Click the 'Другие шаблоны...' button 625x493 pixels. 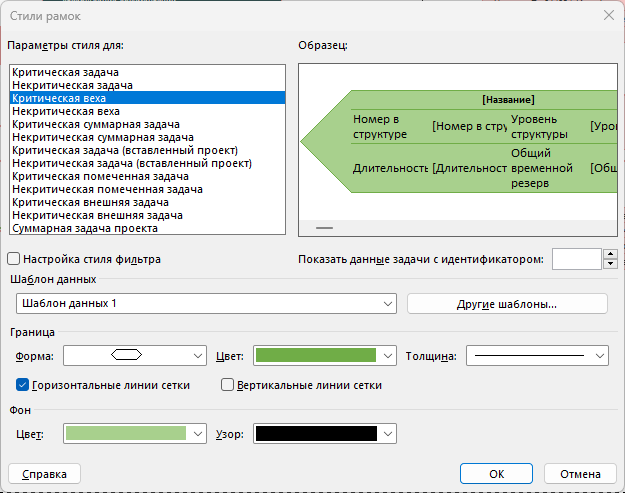coord(507,304)
